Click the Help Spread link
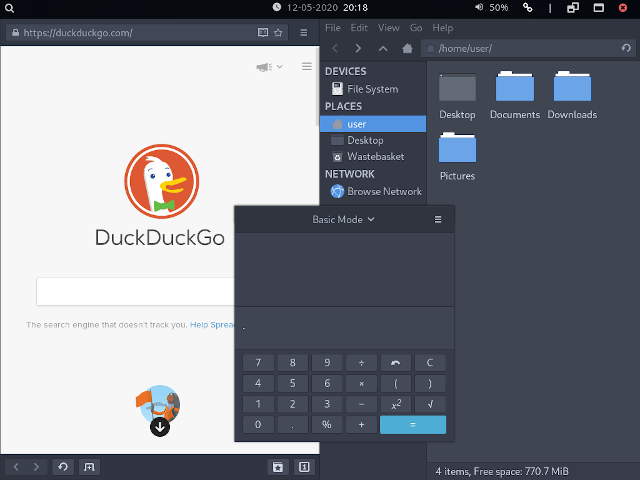Image resolution: width=640 pixels, height=480 pixels. (211, 325)
